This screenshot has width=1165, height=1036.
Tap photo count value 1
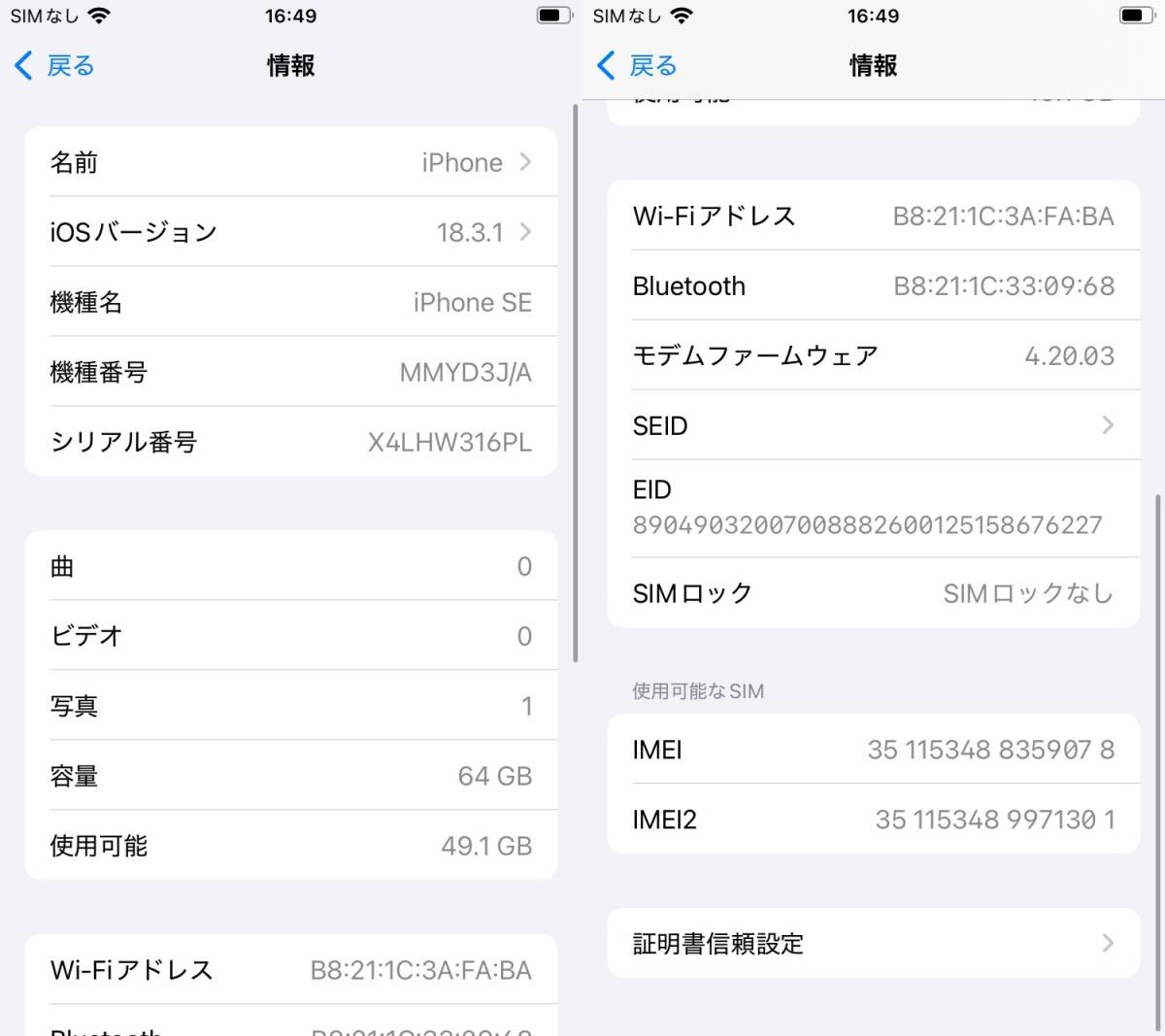click(x=526, y=706)
